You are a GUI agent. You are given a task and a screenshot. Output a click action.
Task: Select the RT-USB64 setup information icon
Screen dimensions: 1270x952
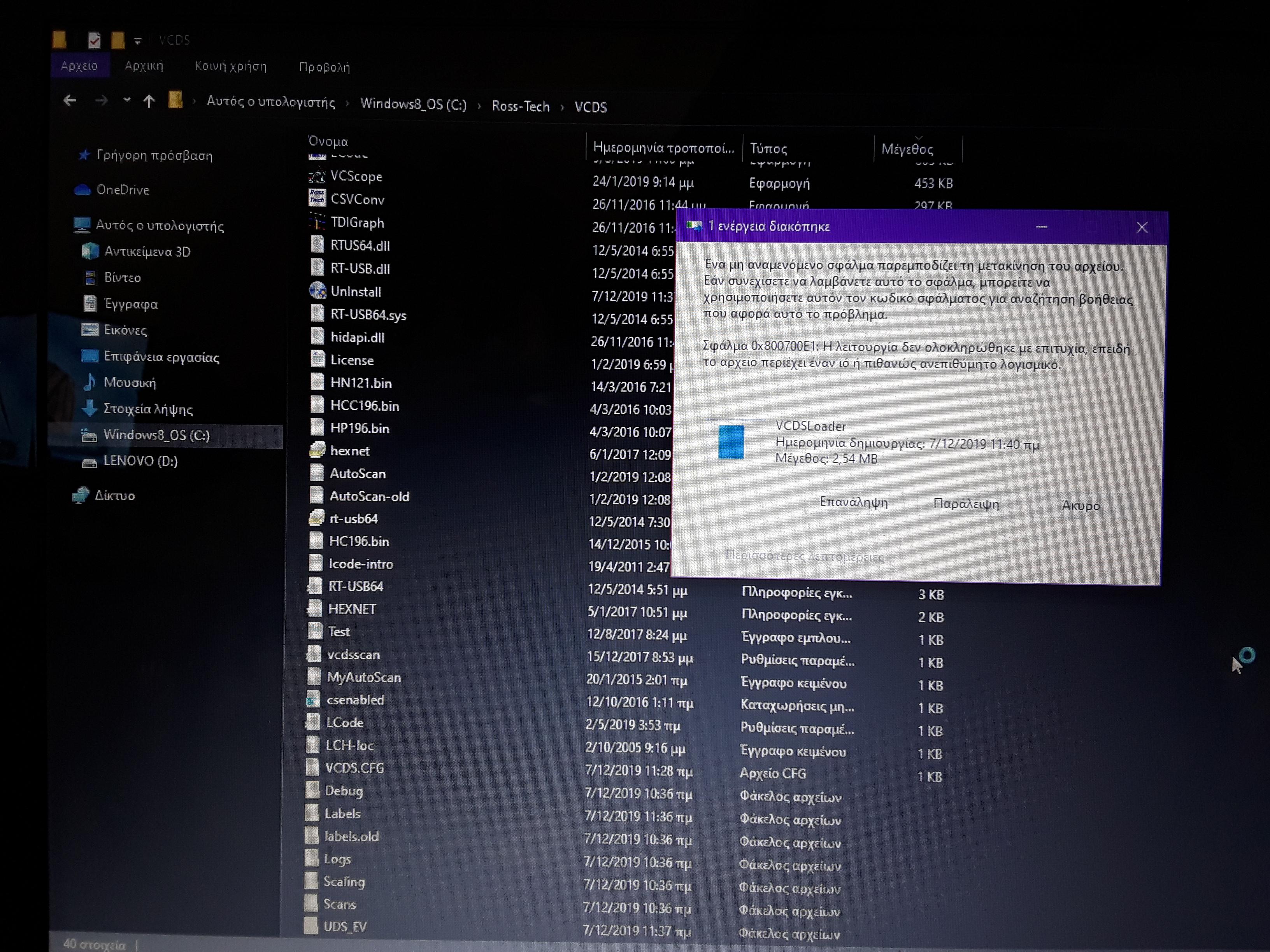(315, 586)
